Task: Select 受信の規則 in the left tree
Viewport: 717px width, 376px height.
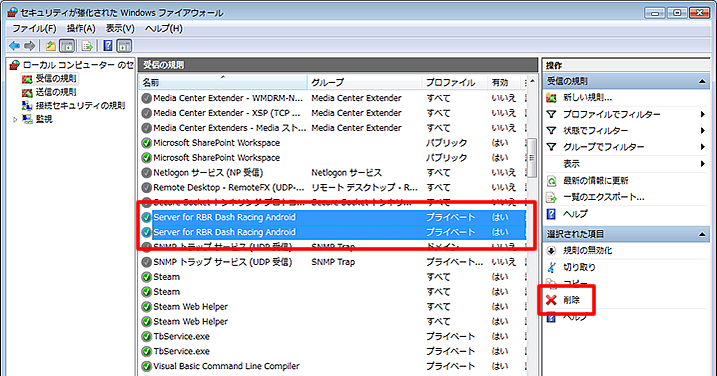Action: point(56,79)
